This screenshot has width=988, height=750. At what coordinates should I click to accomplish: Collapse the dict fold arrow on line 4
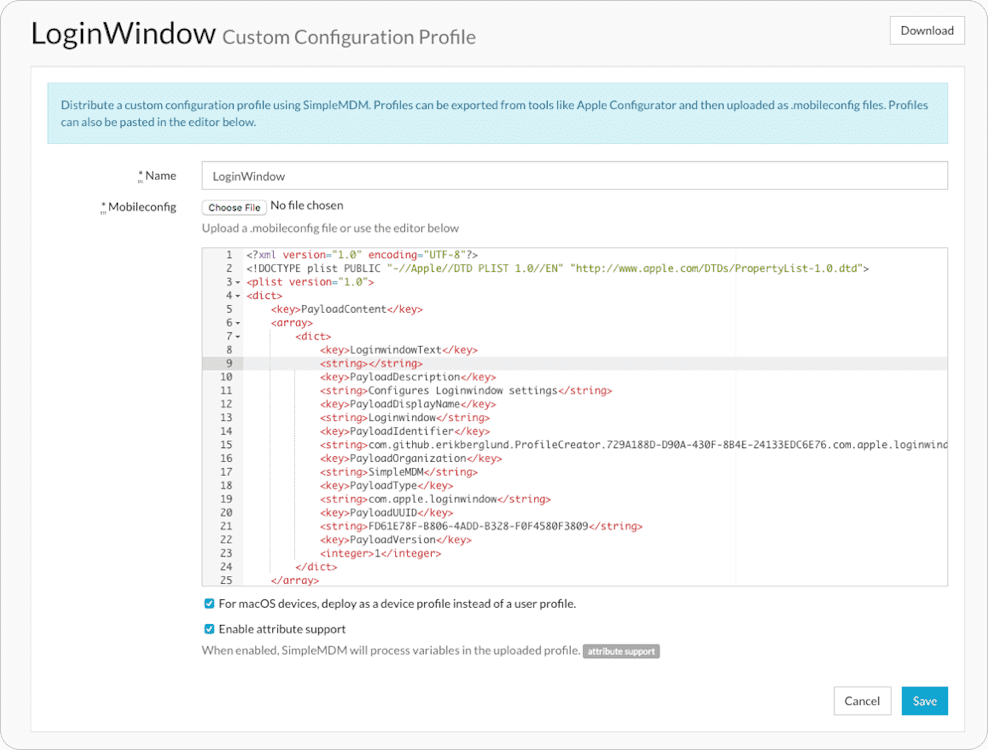click(x=238, y=296)
